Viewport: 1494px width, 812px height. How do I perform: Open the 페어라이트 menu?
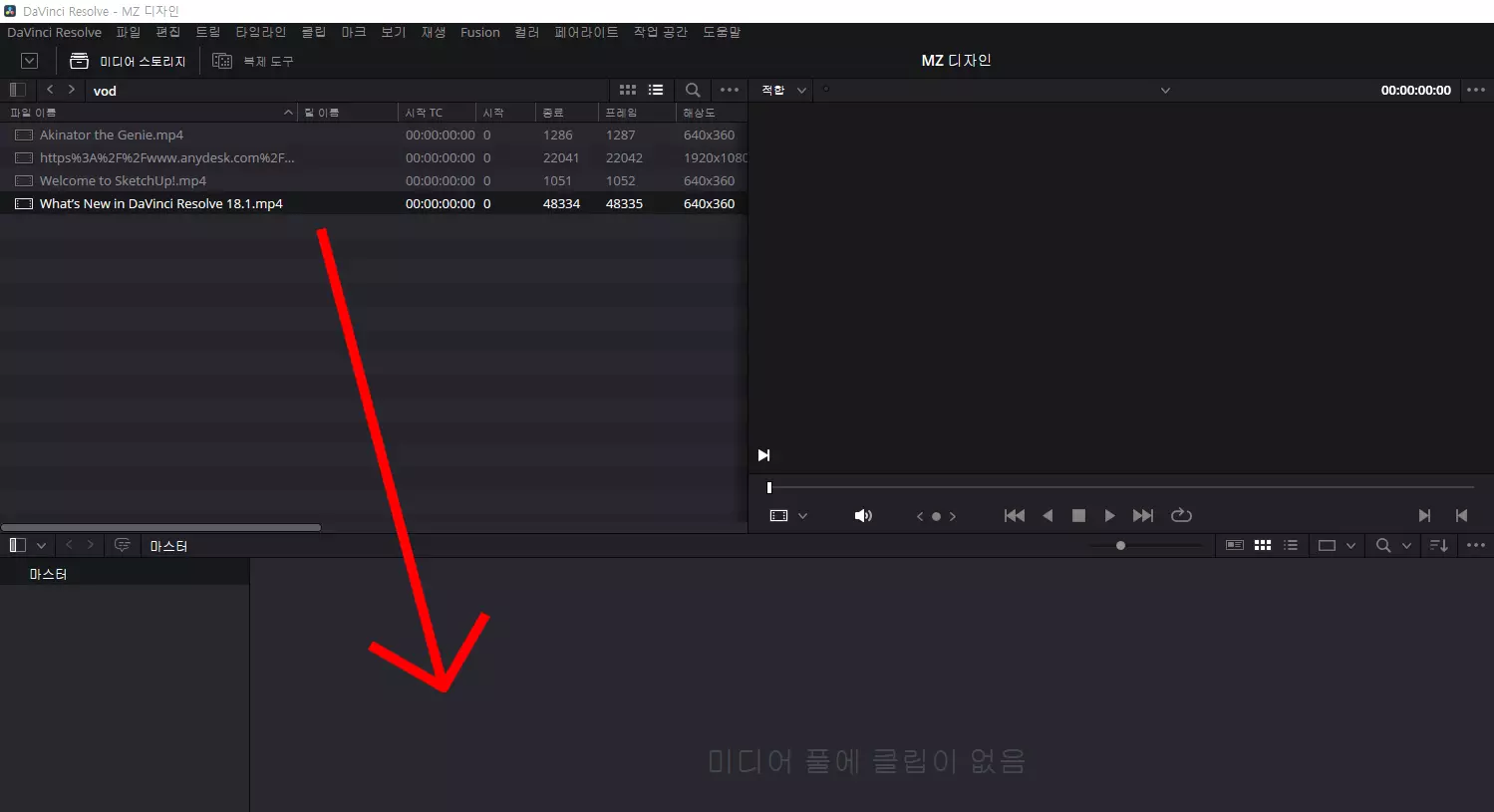[586, 32]
